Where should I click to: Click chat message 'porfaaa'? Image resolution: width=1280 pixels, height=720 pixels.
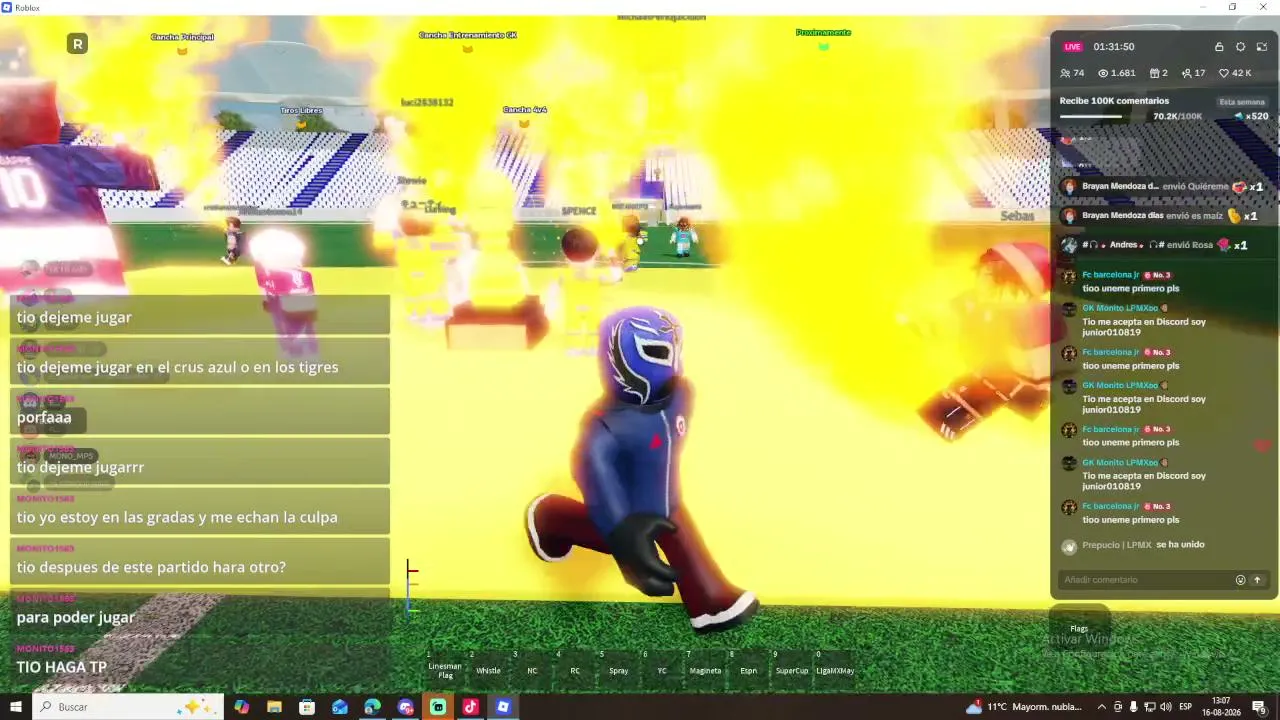coord(44,417)
